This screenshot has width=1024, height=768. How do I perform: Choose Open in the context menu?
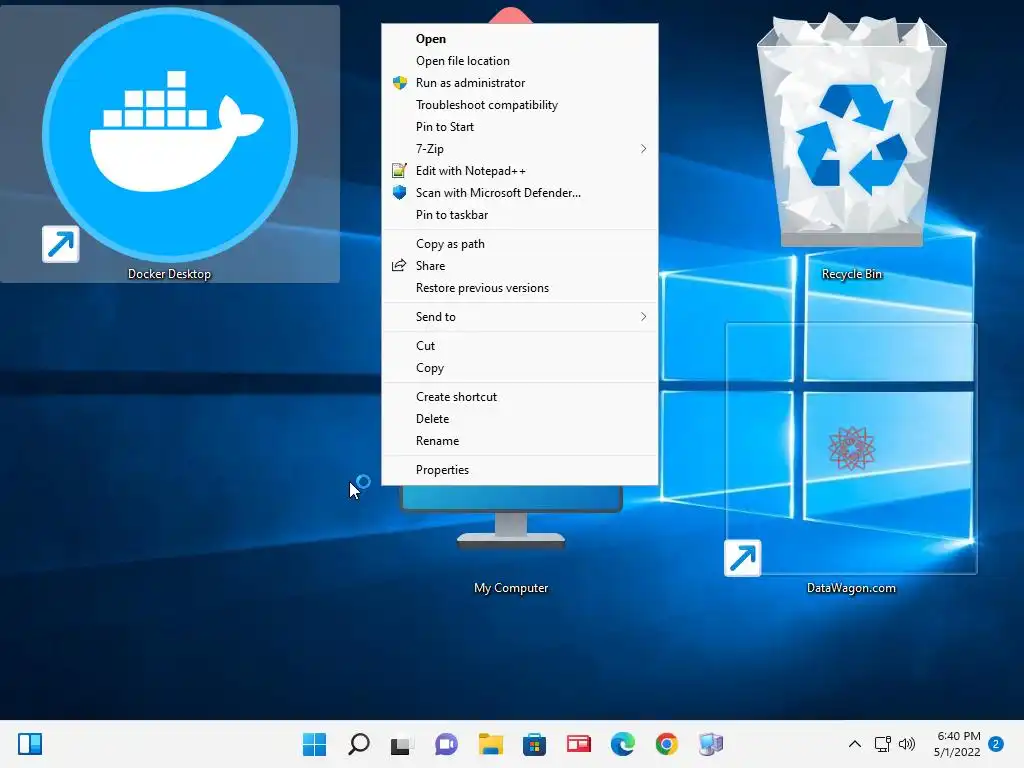tap(520, 39)
